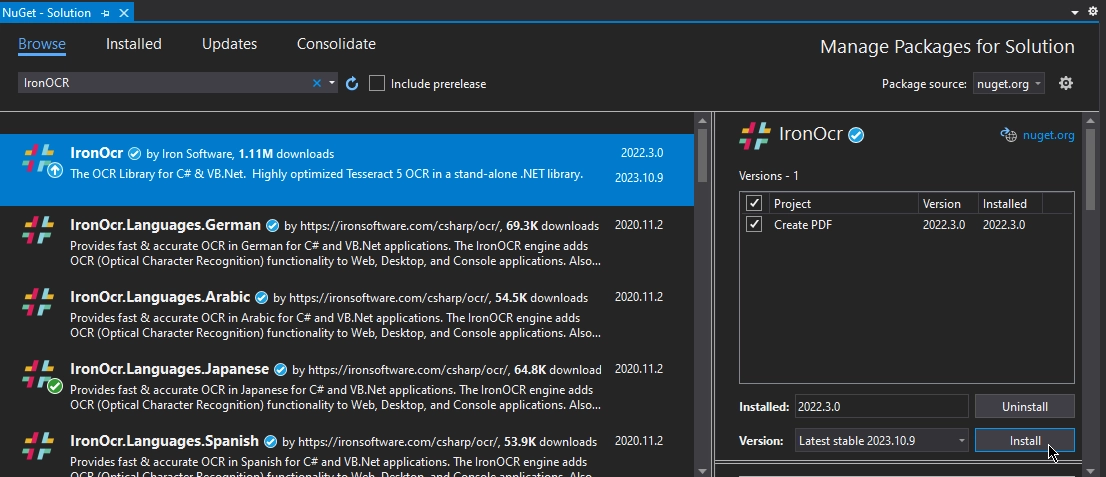Toggle the select-all projects checkbox
The image size is (1106, 477).
(755, 203)
